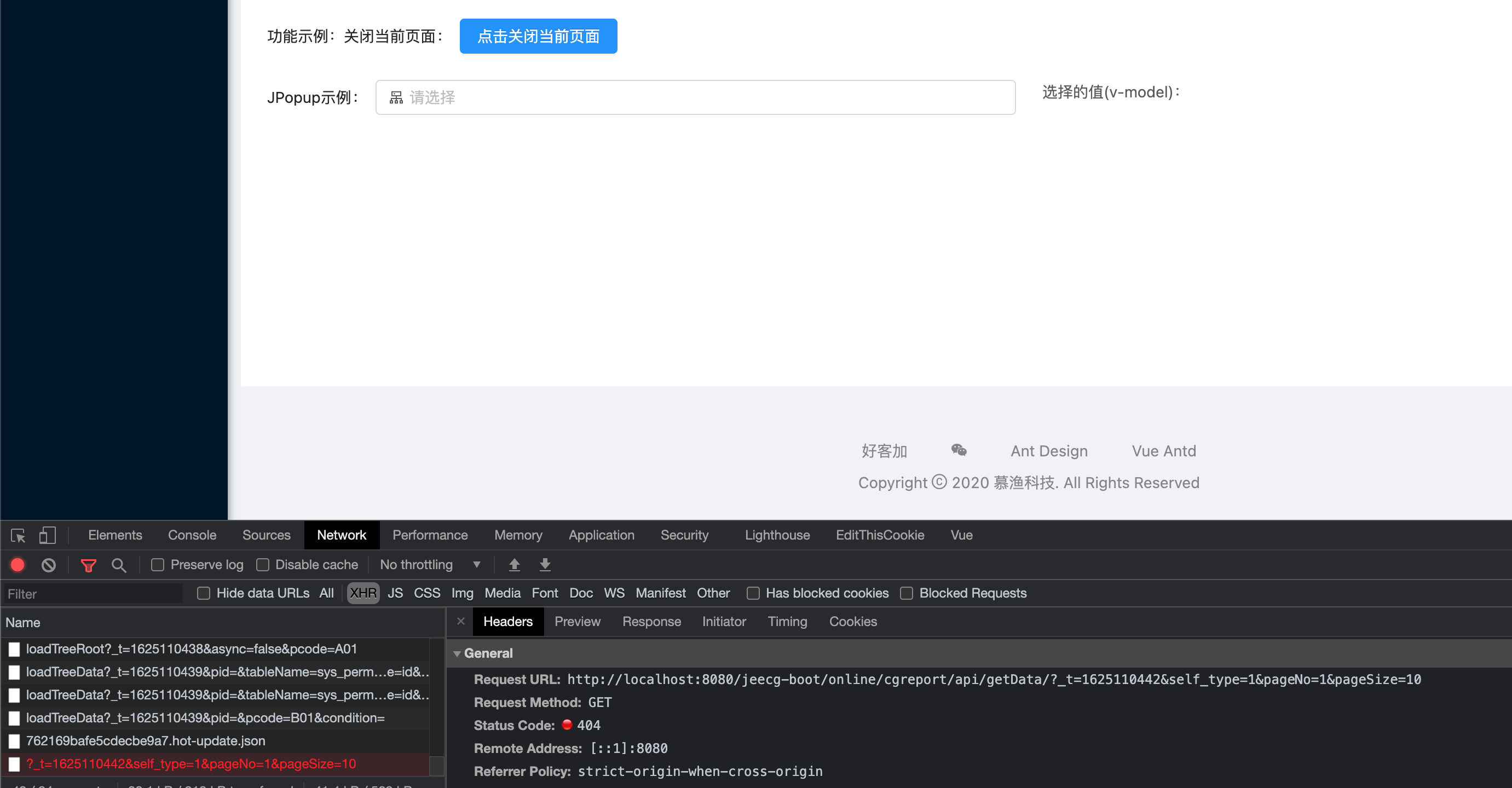Collapse the General headers section
Viewport: 1512px width, 788px height.
(x=457, y=653)
